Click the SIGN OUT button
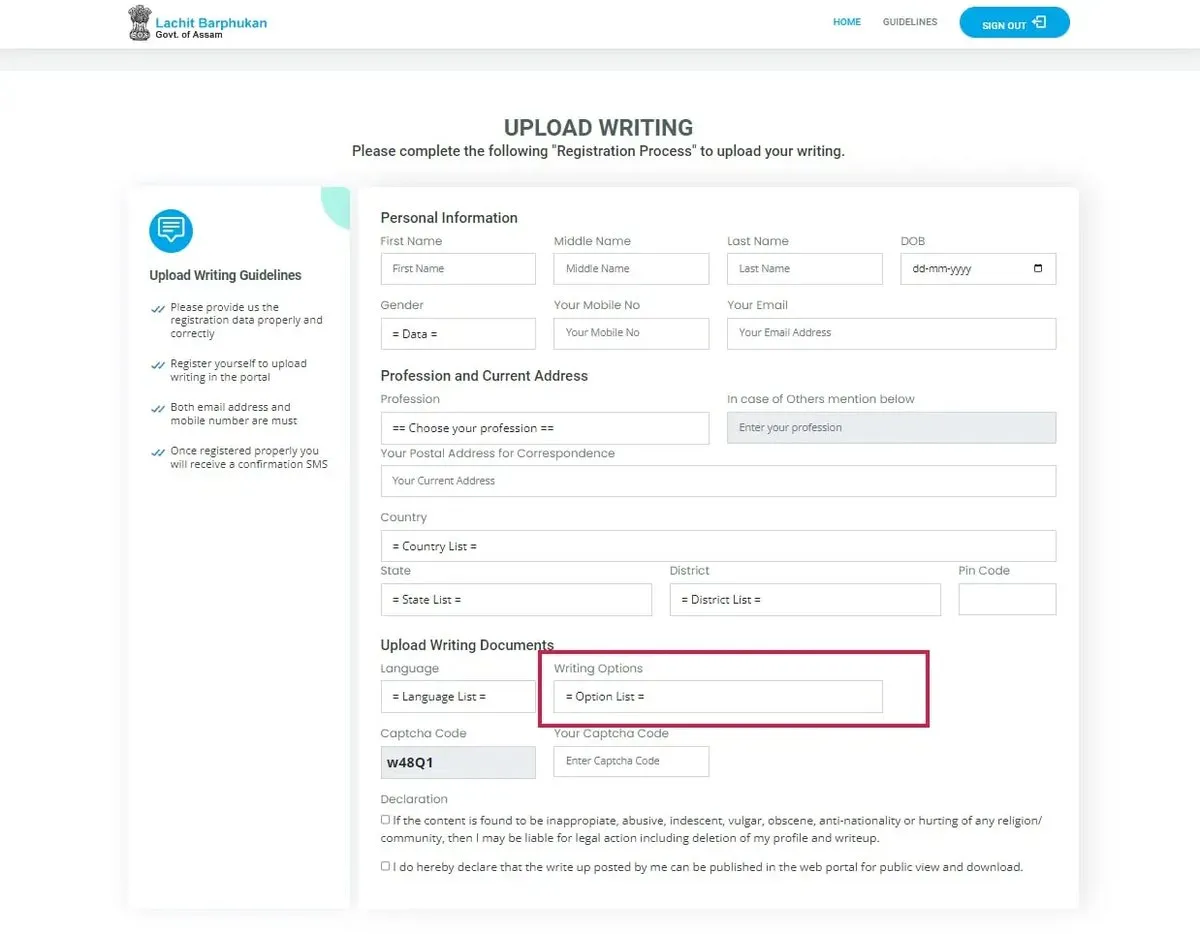1200x934 pixels. point(1014,23)
